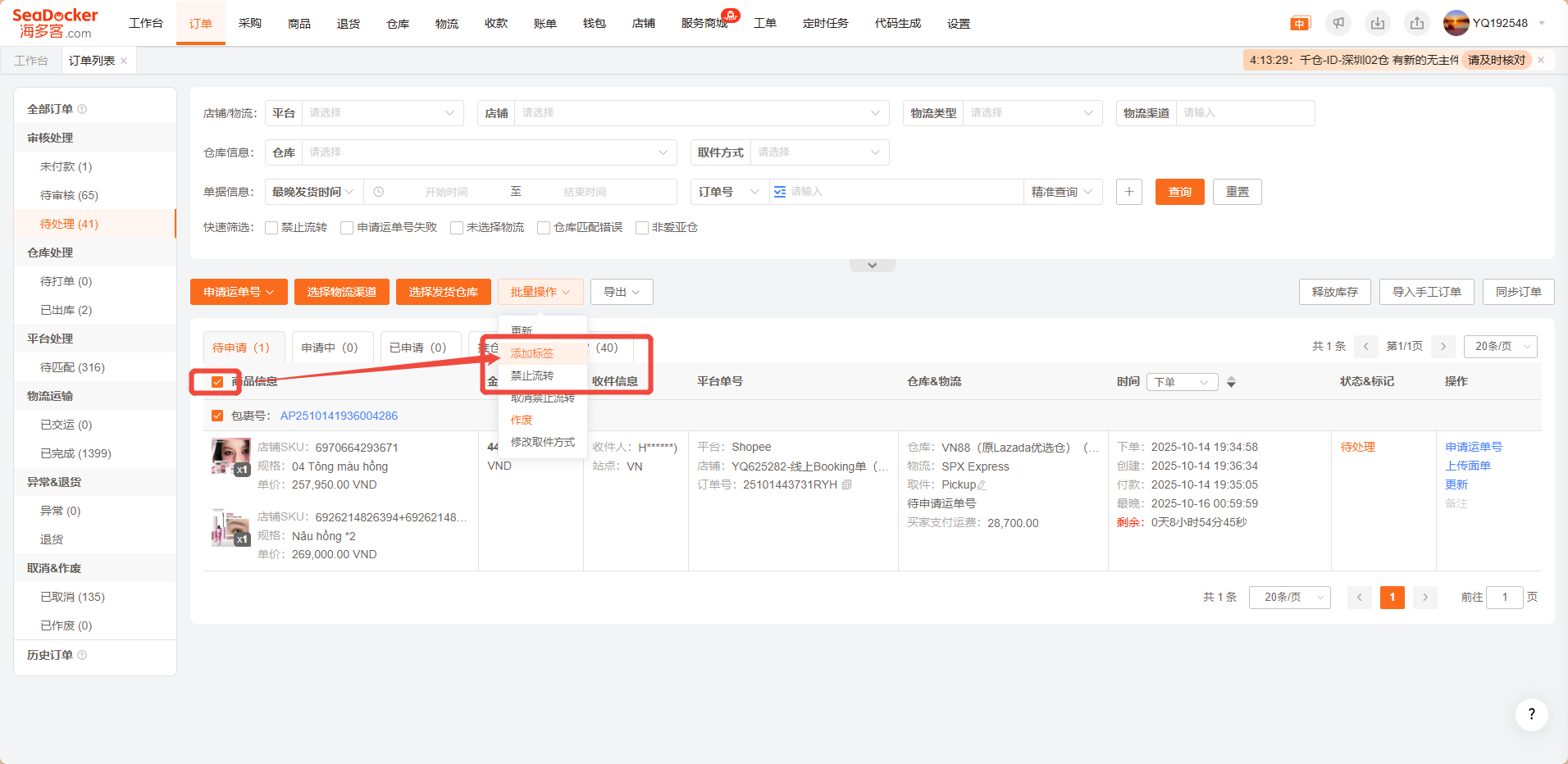
Task: Click the plus icon to add filter
Action: [1129, 192]
